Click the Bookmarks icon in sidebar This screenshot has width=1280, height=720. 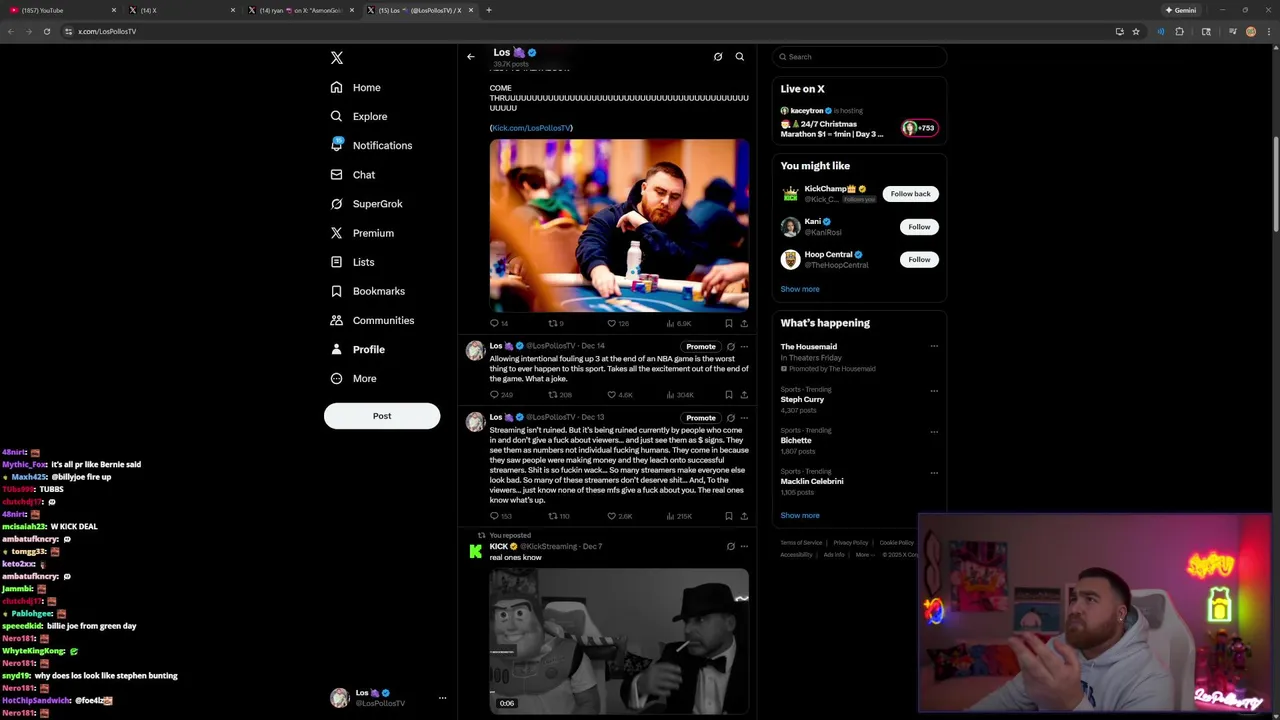(x=337, y=291)
